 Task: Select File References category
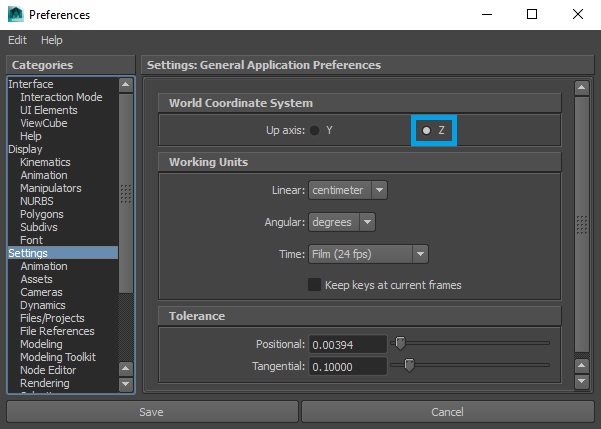coord(63,331)
